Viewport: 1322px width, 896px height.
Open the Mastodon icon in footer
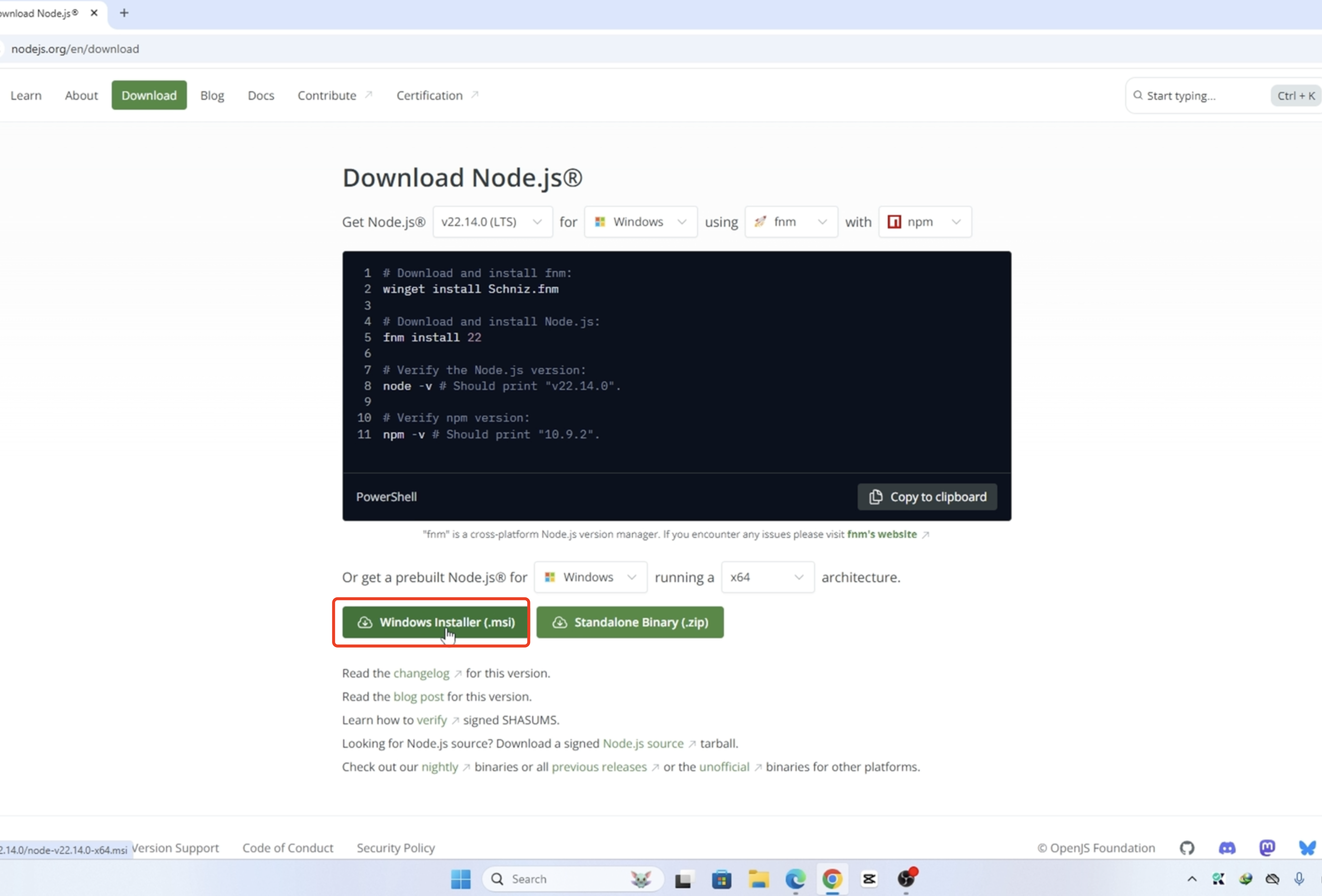click(1267, 848)
